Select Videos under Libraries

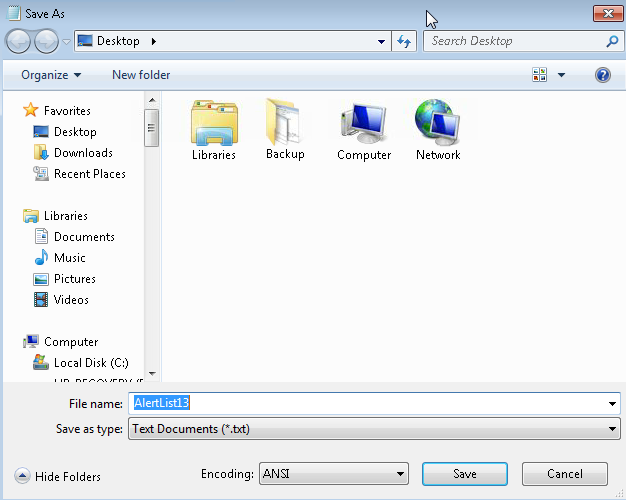click(x=71, y=300)
